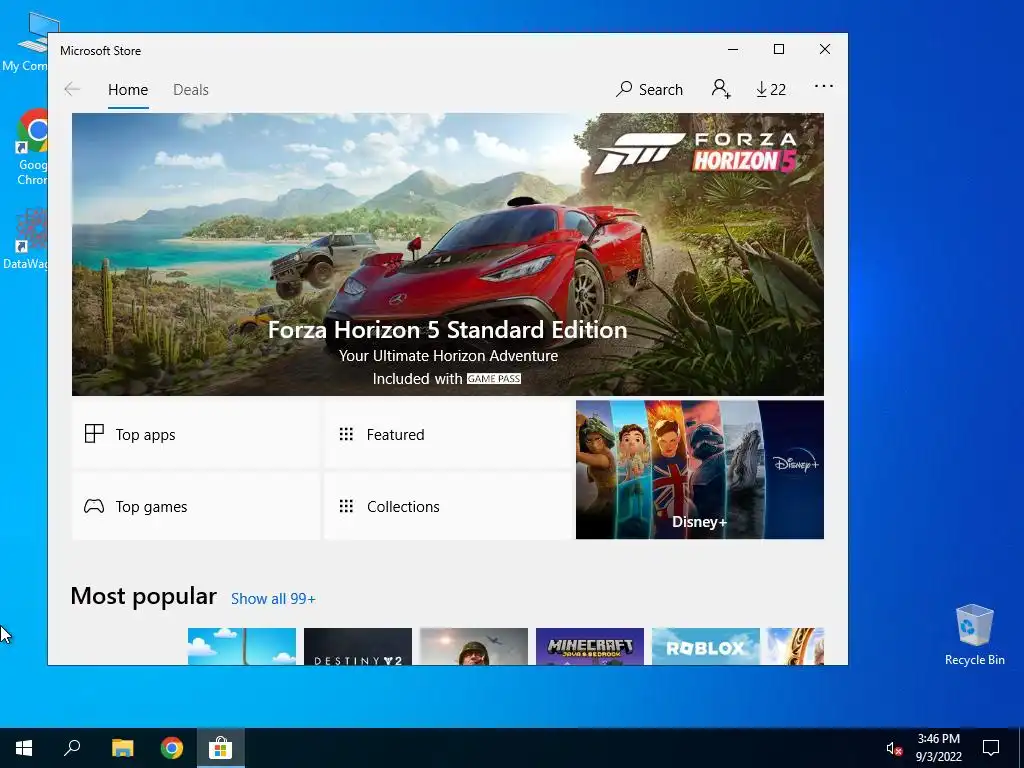Click the muted volume tray icon
The image size is (1024, 768).
pos(894,748)
